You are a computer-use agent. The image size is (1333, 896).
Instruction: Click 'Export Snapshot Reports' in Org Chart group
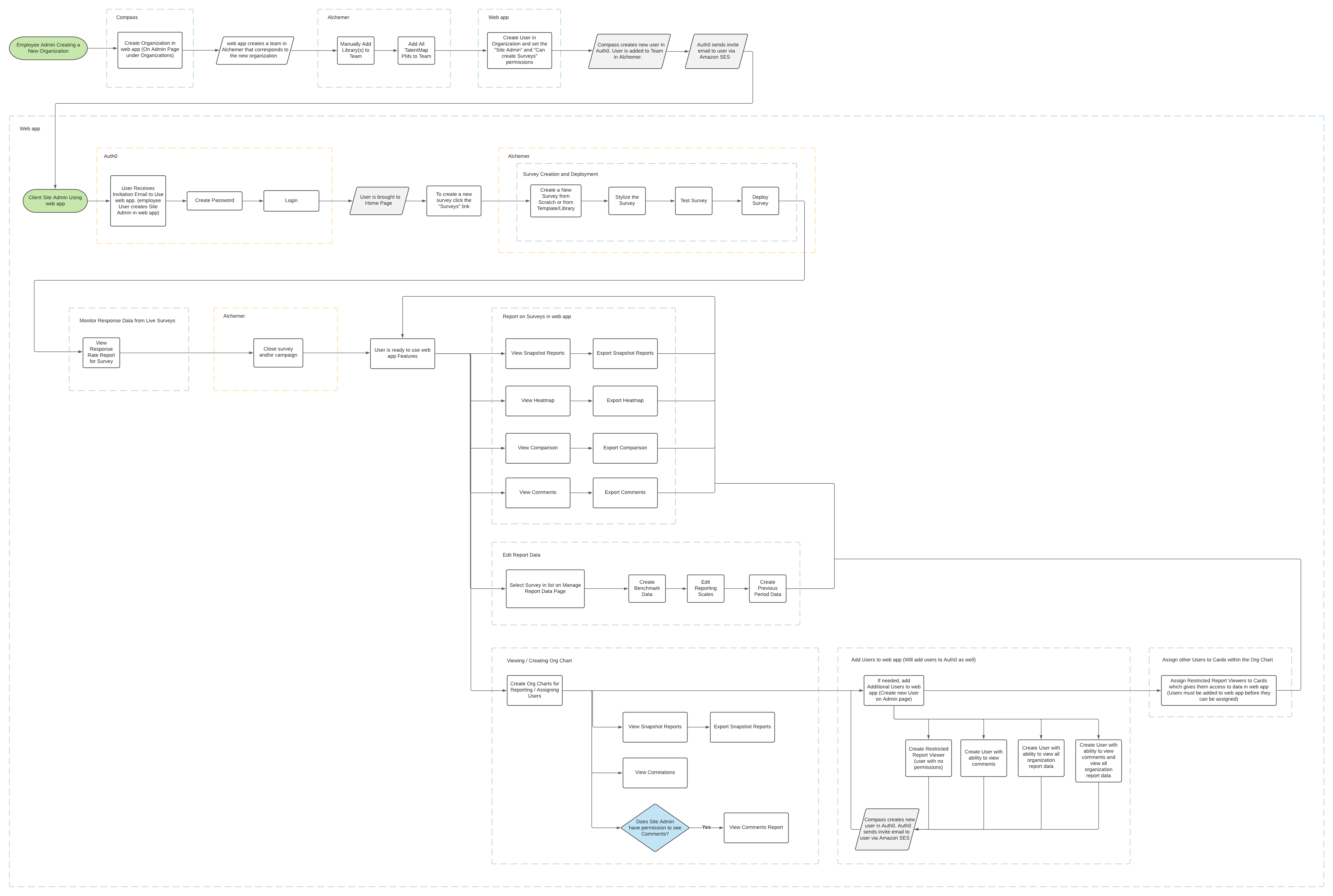coord(742,727)
